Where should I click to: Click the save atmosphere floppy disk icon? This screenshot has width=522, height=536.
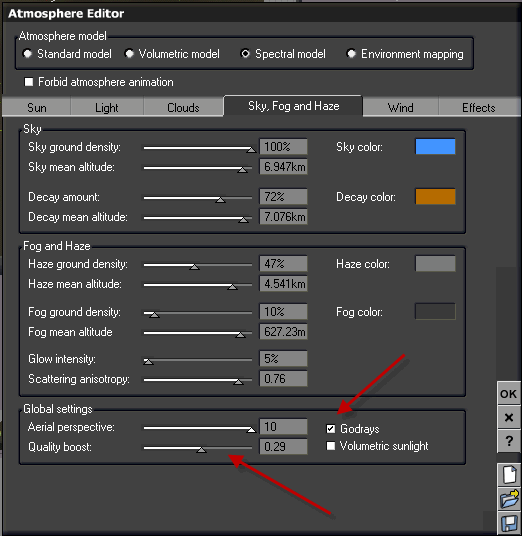[509, 523]
